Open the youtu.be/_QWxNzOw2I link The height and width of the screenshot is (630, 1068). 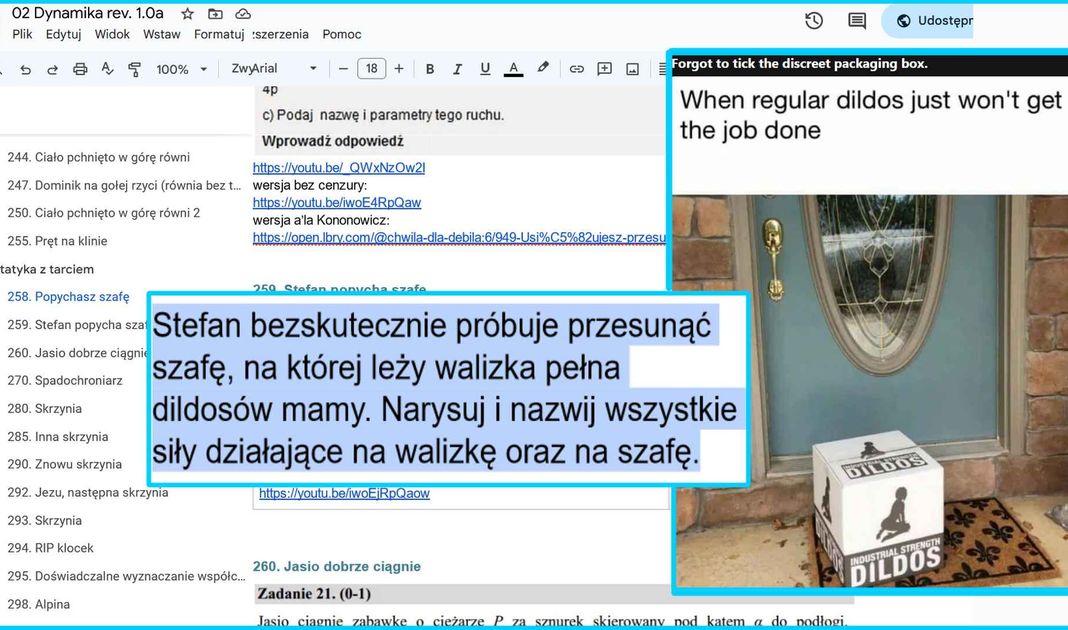tap(339, 168)
